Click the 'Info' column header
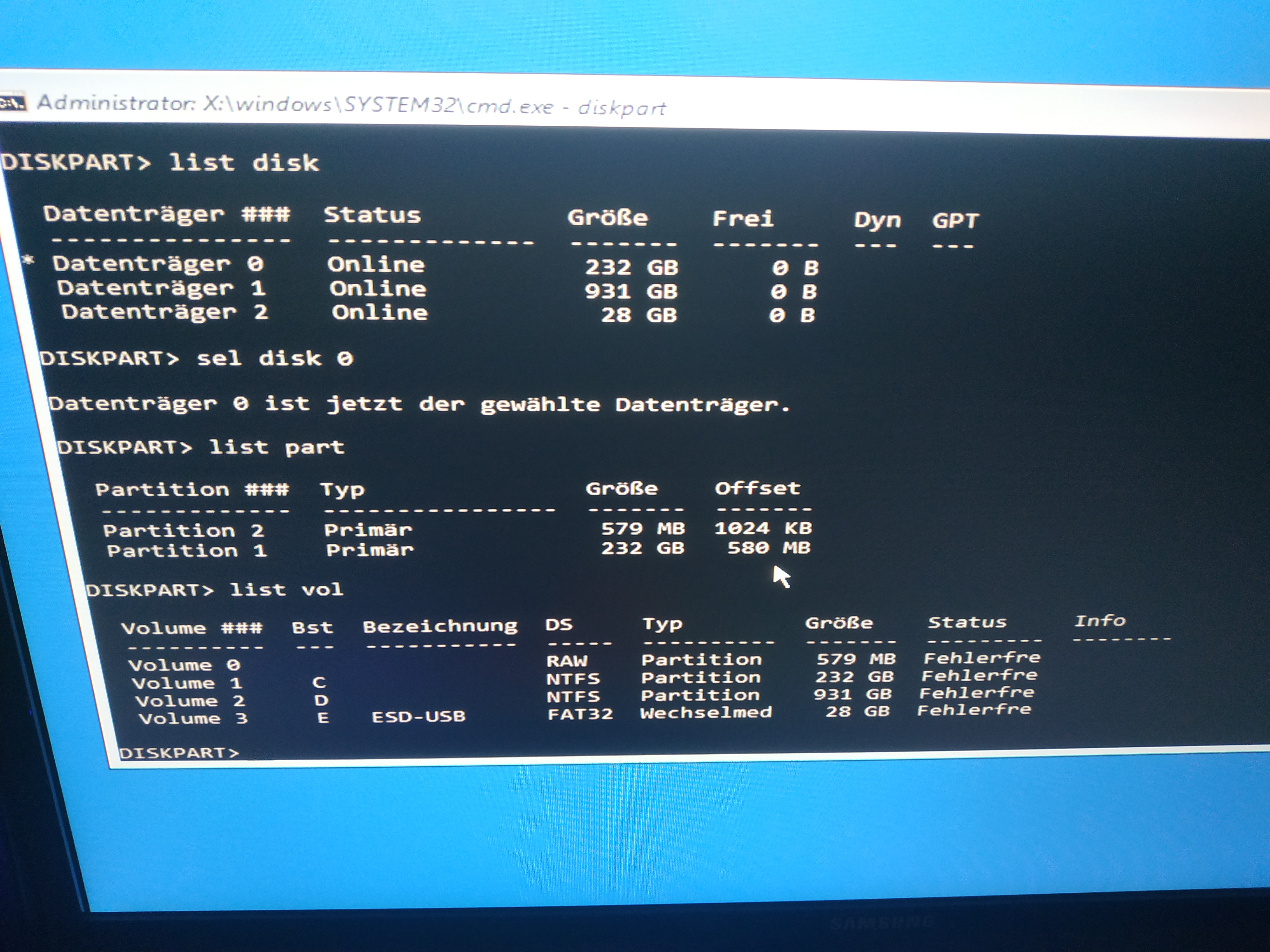The height and width of the screenshot is (952, 1270). (1100, 621)
